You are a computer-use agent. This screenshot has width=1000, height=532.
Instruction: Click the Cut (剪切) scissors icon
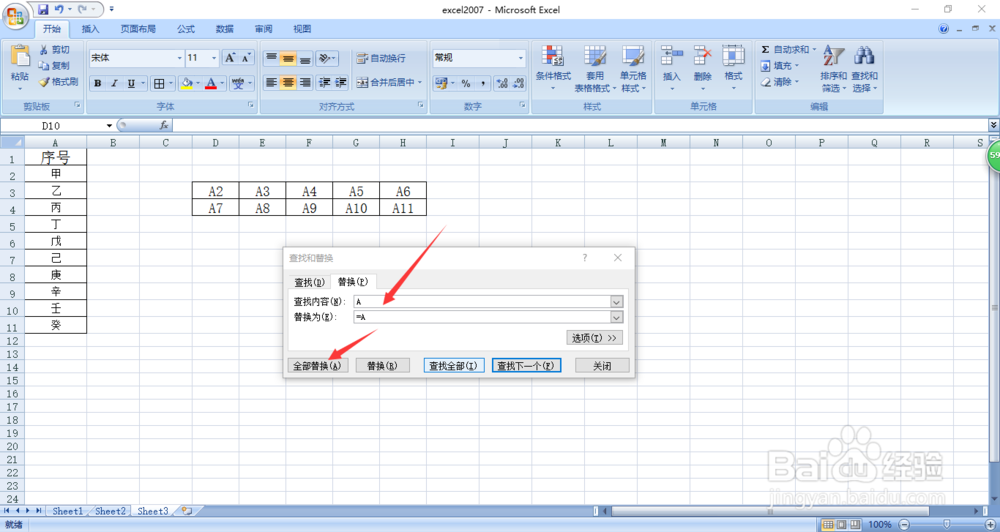tap(43, 50)
